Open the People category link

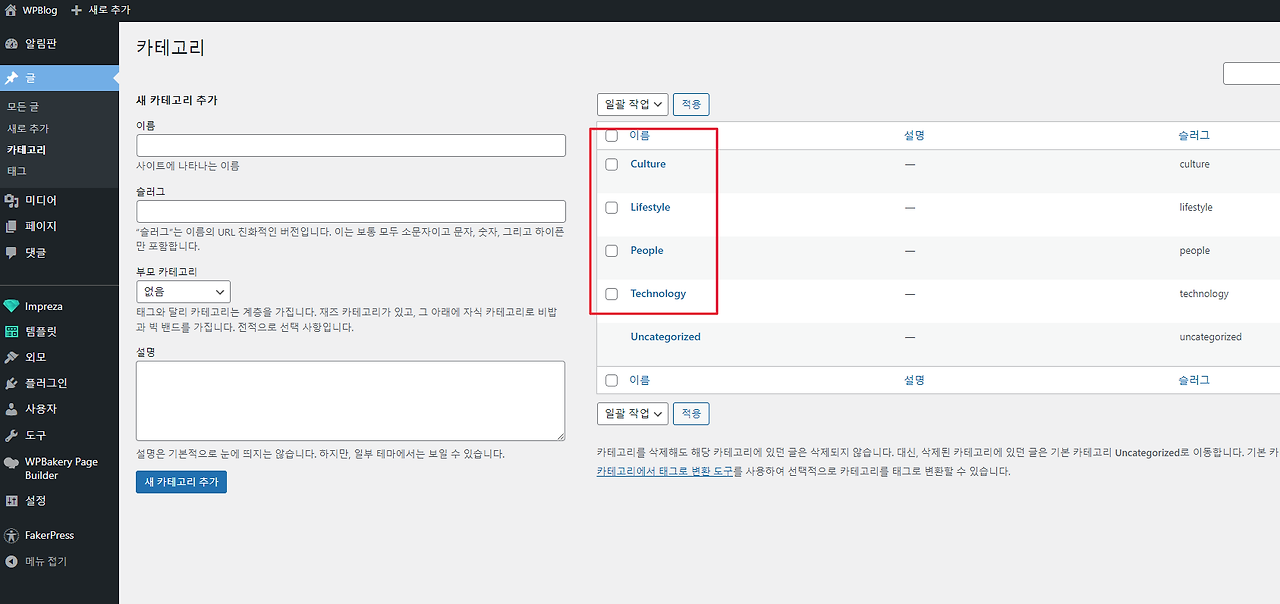[647, 251]
